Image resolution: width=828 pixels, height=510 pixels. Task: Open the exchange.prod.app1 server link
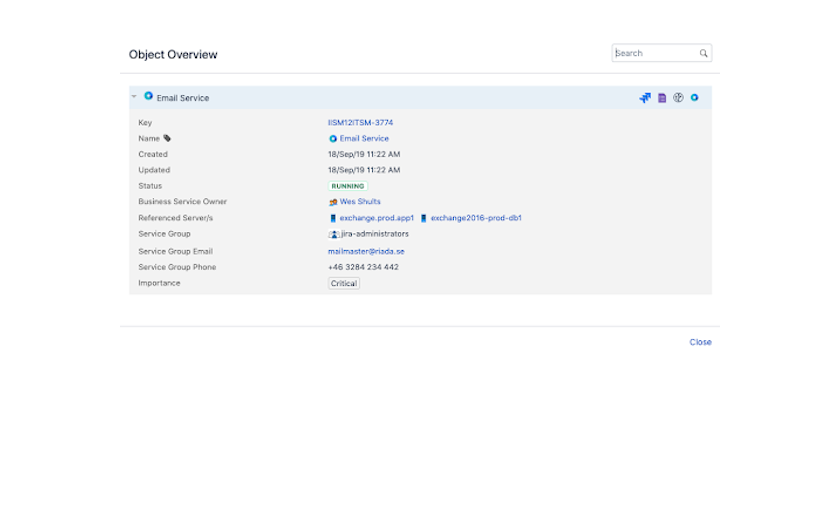click(376, 218)
